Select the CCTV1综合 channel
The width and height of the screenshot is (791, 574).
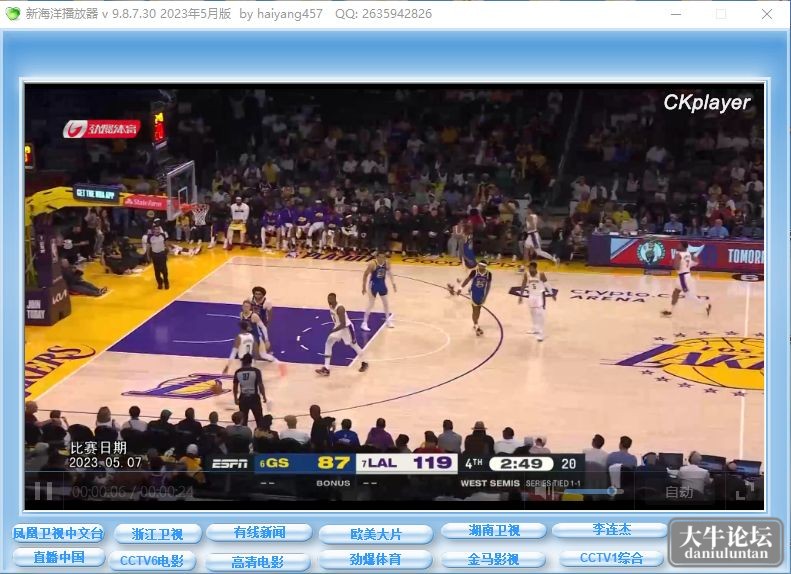pyautogui.click(x=611, y=558)
